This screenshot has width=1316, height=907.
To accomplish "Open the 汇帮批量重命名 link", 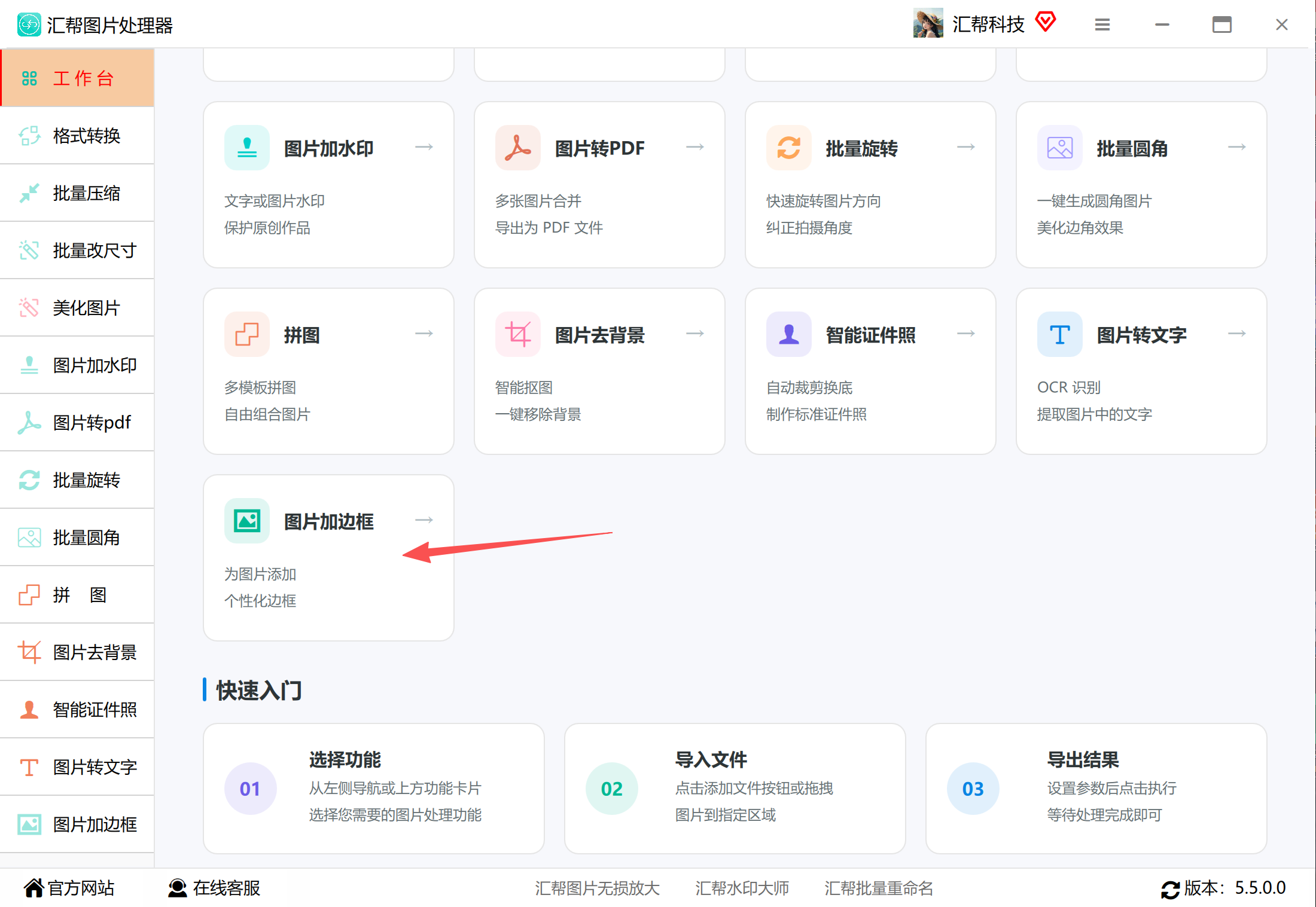I will pos(879,888).
